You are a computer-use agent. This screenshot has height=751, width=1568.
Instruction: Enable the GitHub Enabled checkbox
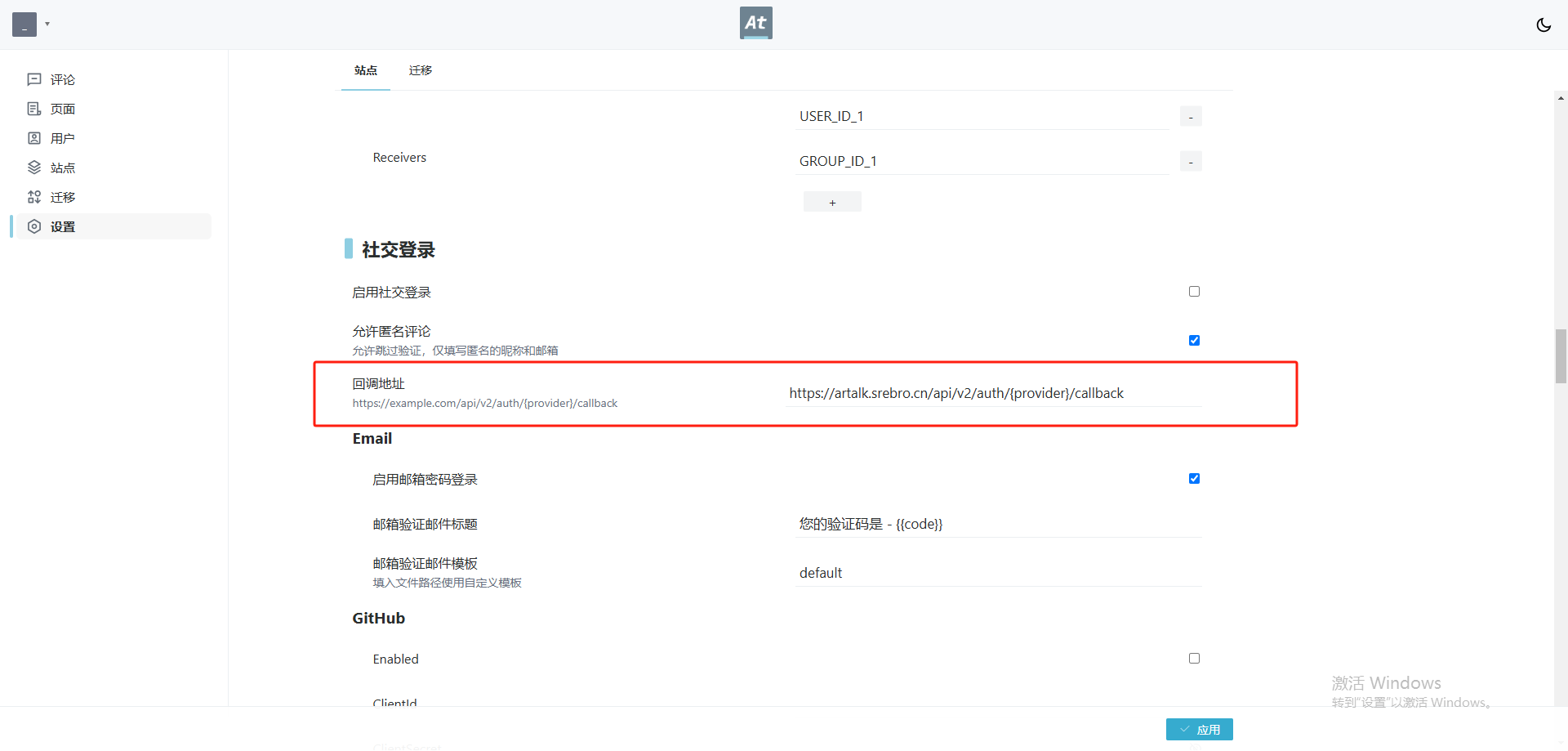(1194, 659)
